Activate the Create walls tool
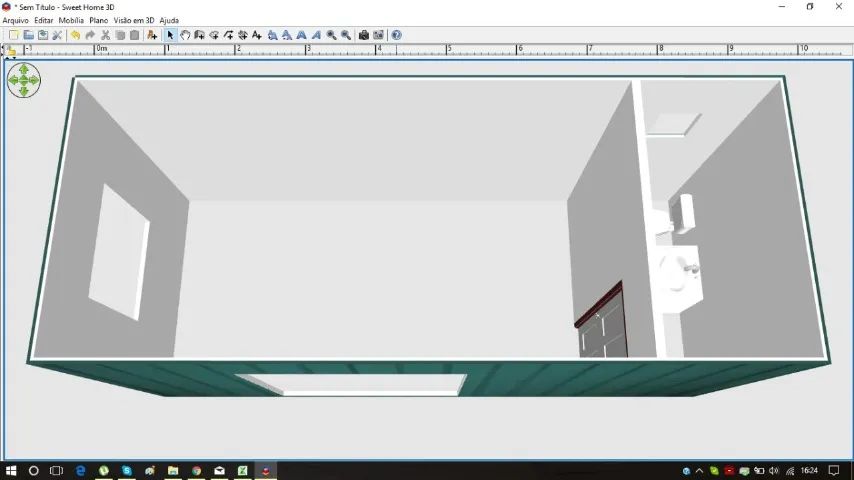The height and width of the screenshot is (480, 854). (x=199, y=35)
